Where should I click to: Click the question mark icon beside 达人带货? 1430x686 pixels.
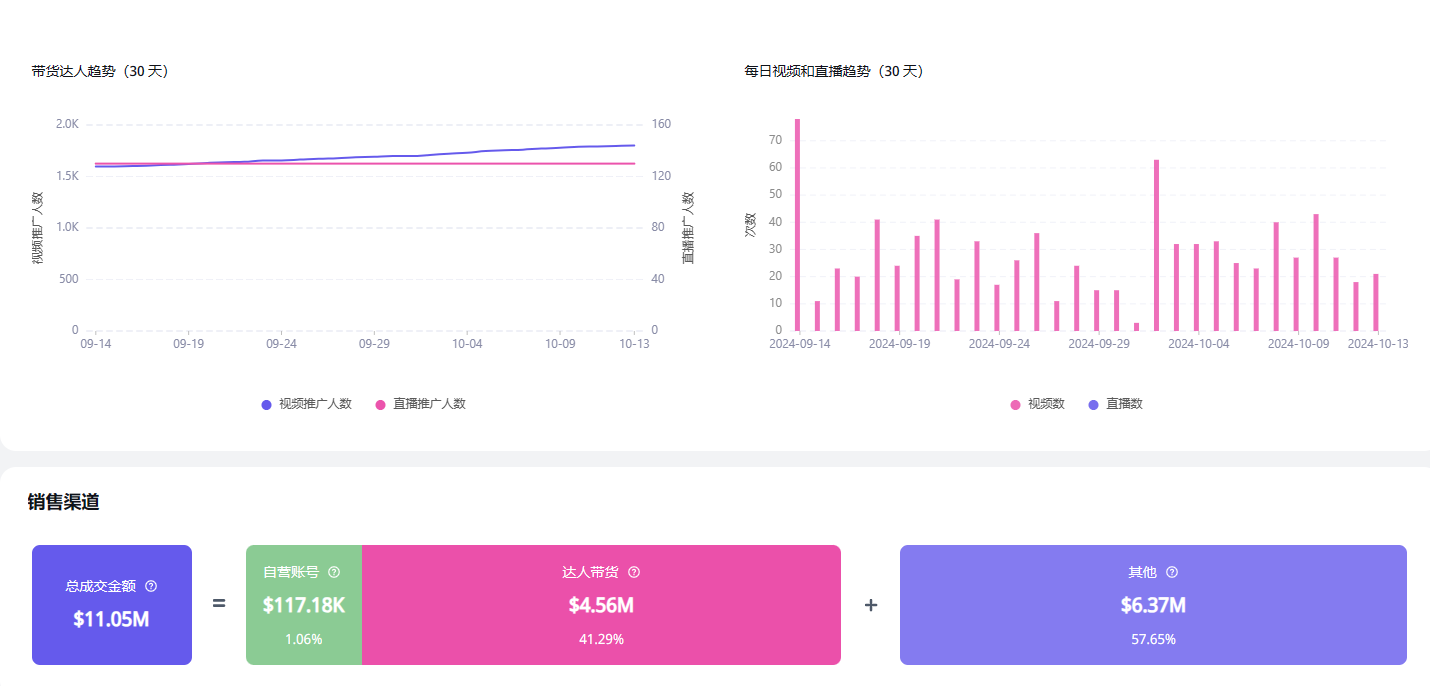click(634, 572)
